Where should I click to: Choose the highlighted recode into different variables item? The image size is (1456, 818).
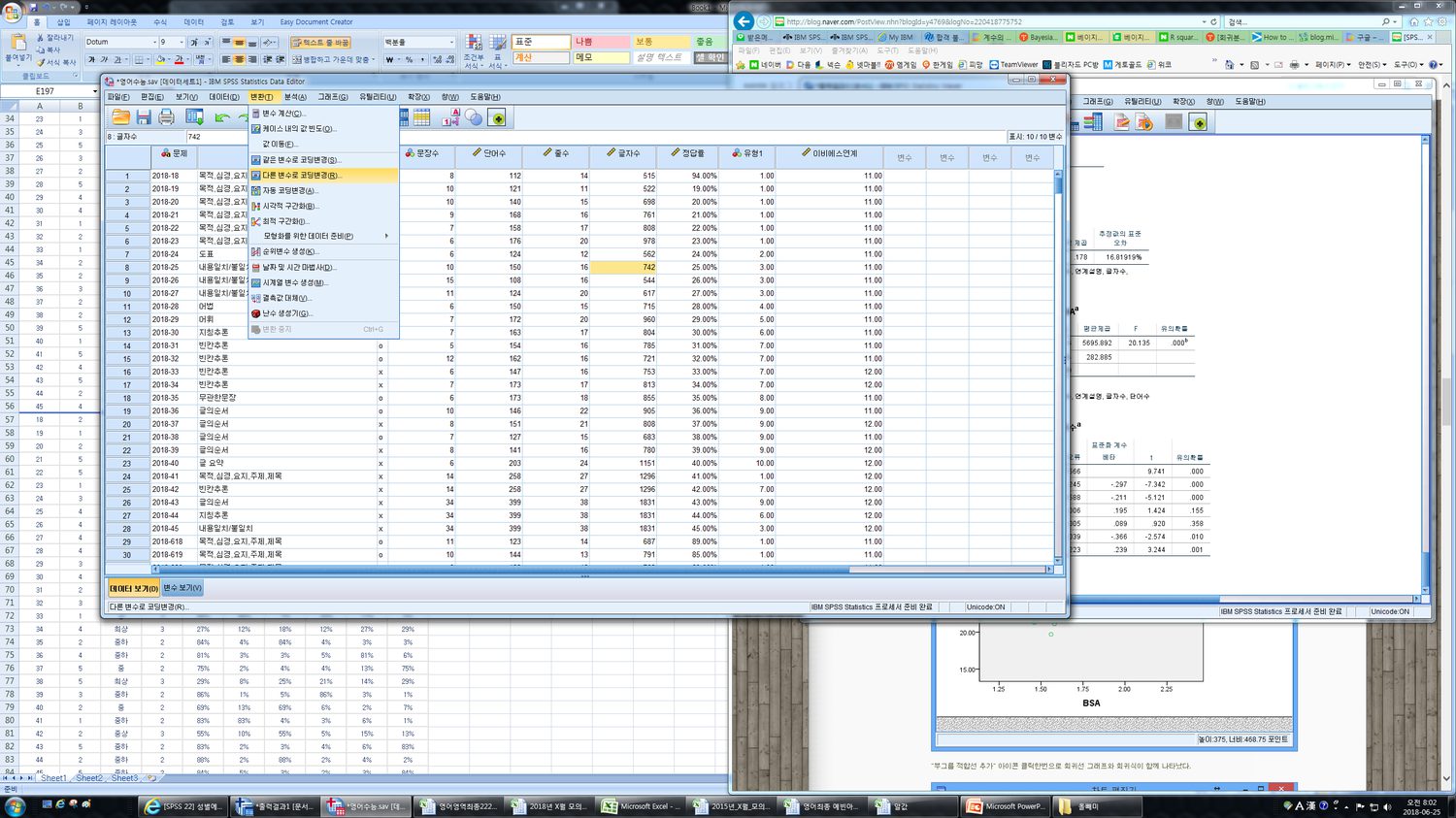pos(323,176)
